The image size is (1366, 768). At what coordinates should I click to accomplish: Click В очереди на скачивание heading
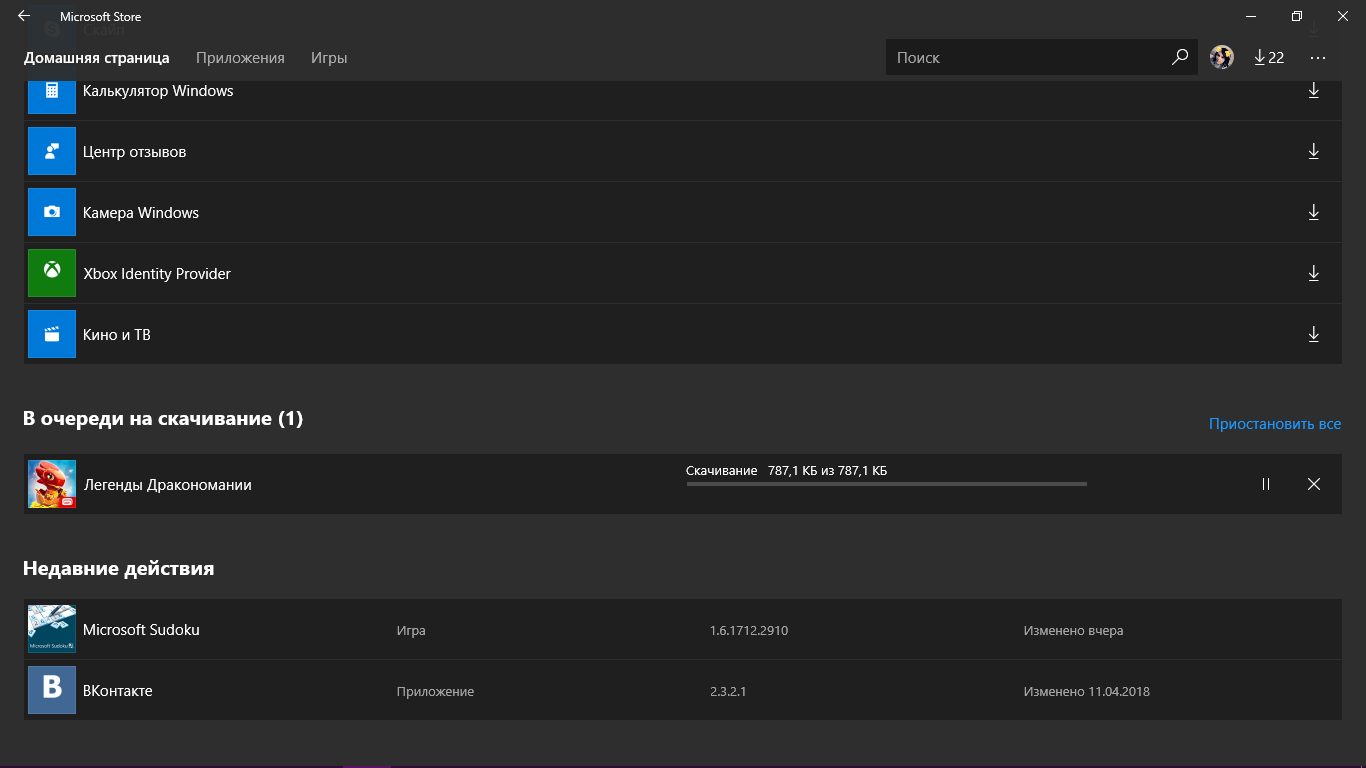tap(163, 418)
